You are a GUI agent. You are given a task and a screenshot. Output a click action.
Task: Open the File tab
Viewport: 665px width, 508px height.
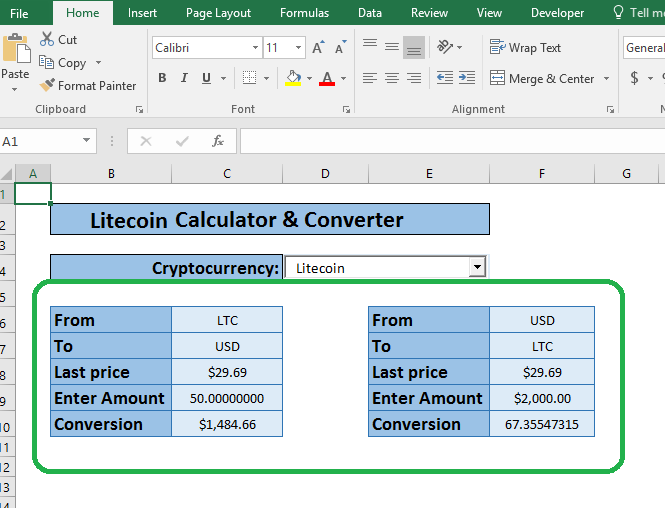pos(19,13)
